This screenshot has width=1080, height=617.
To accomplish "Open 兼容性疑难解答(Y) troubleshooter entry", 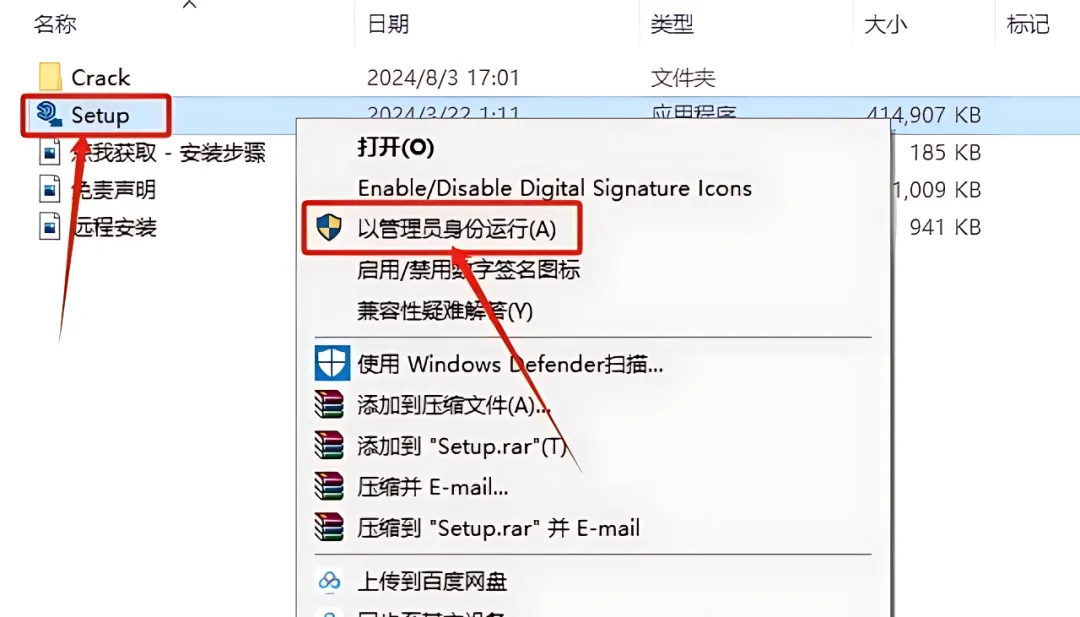I will click(x=445, y=311).
